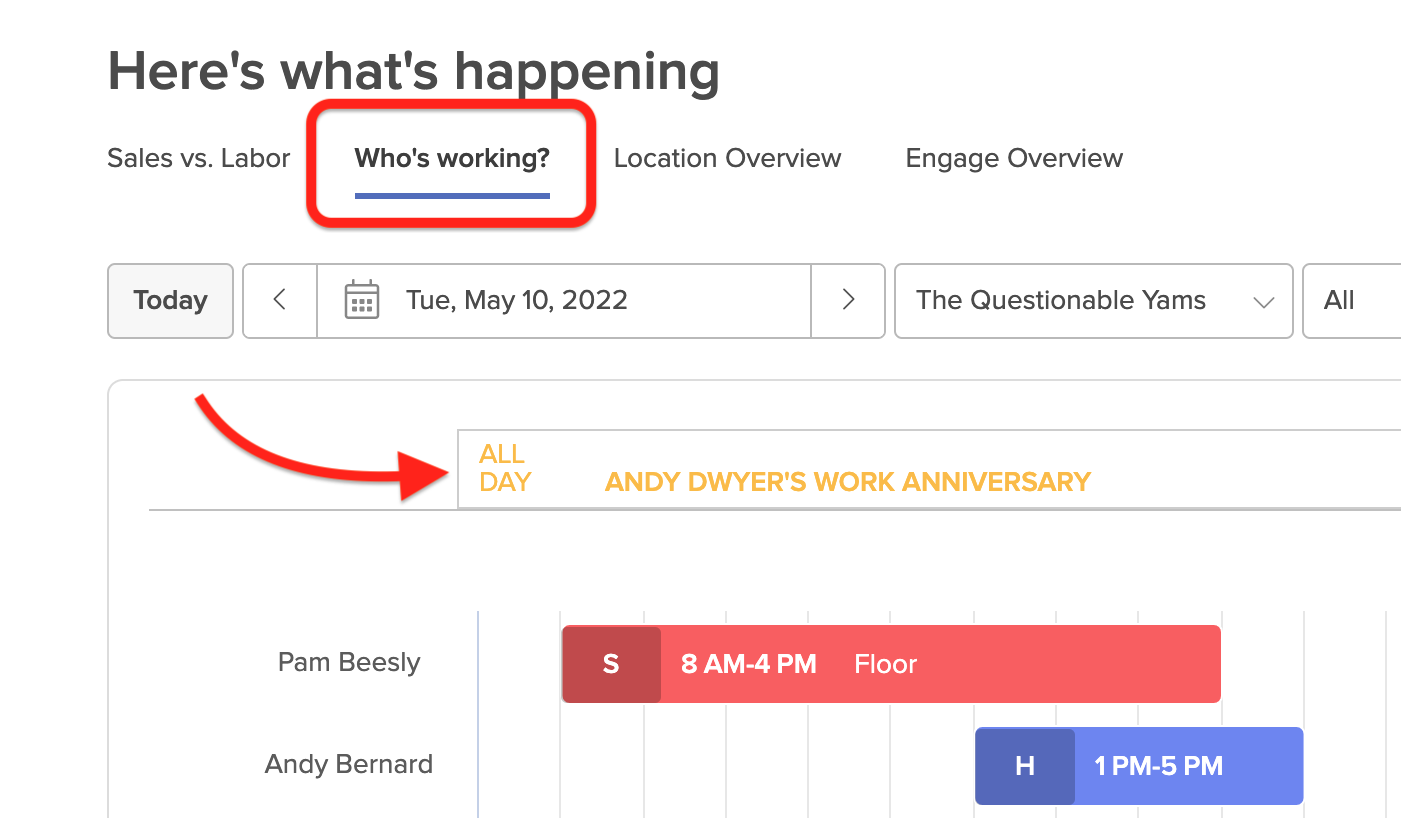
Task: Open the Engage Overview tab
Action: pyautogui.click(x=1014, y=158)
